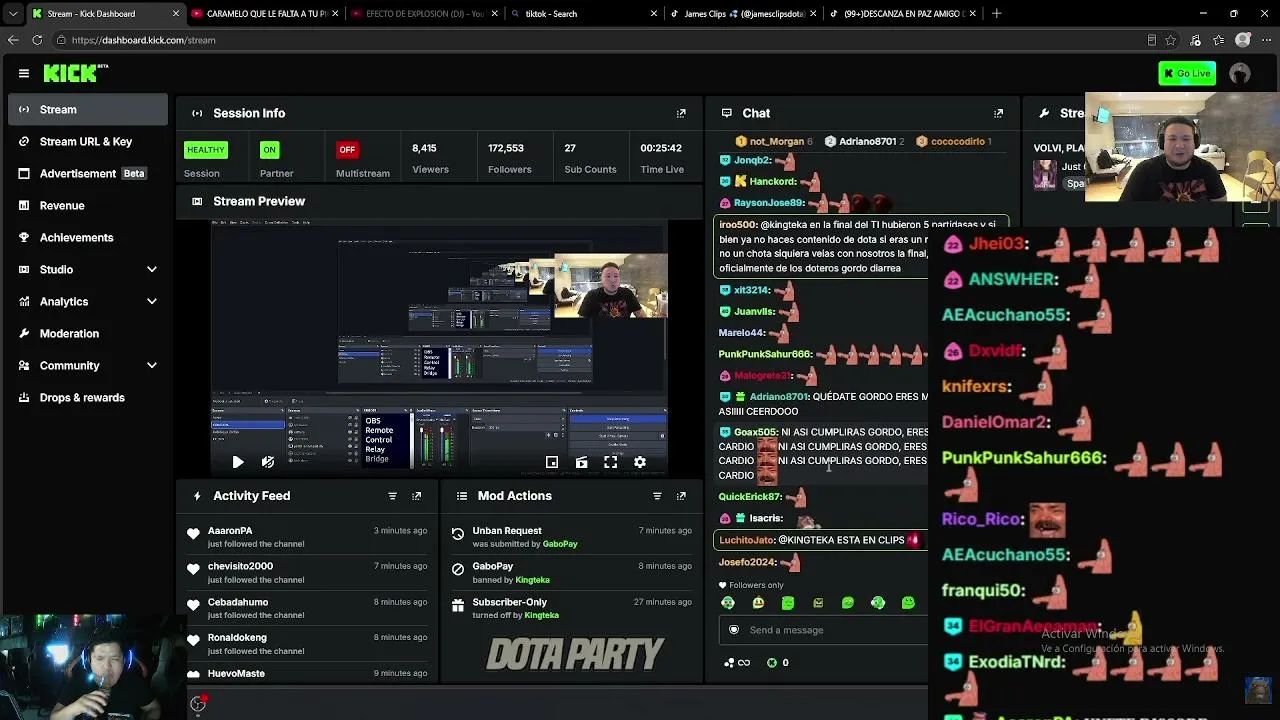Open Stream URL & Key page
Screen dimensions: 1280x720
(88, 142)
